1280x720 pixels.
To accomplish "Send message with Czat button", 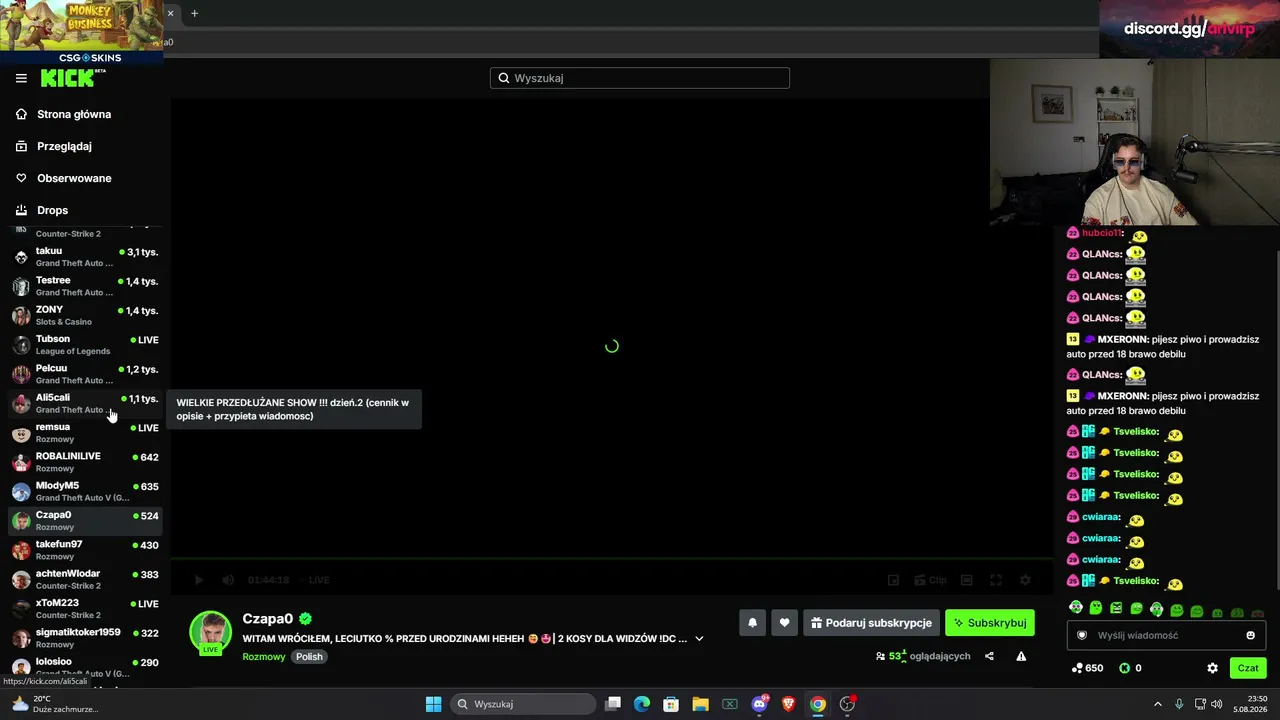I will click(1248, 668).
